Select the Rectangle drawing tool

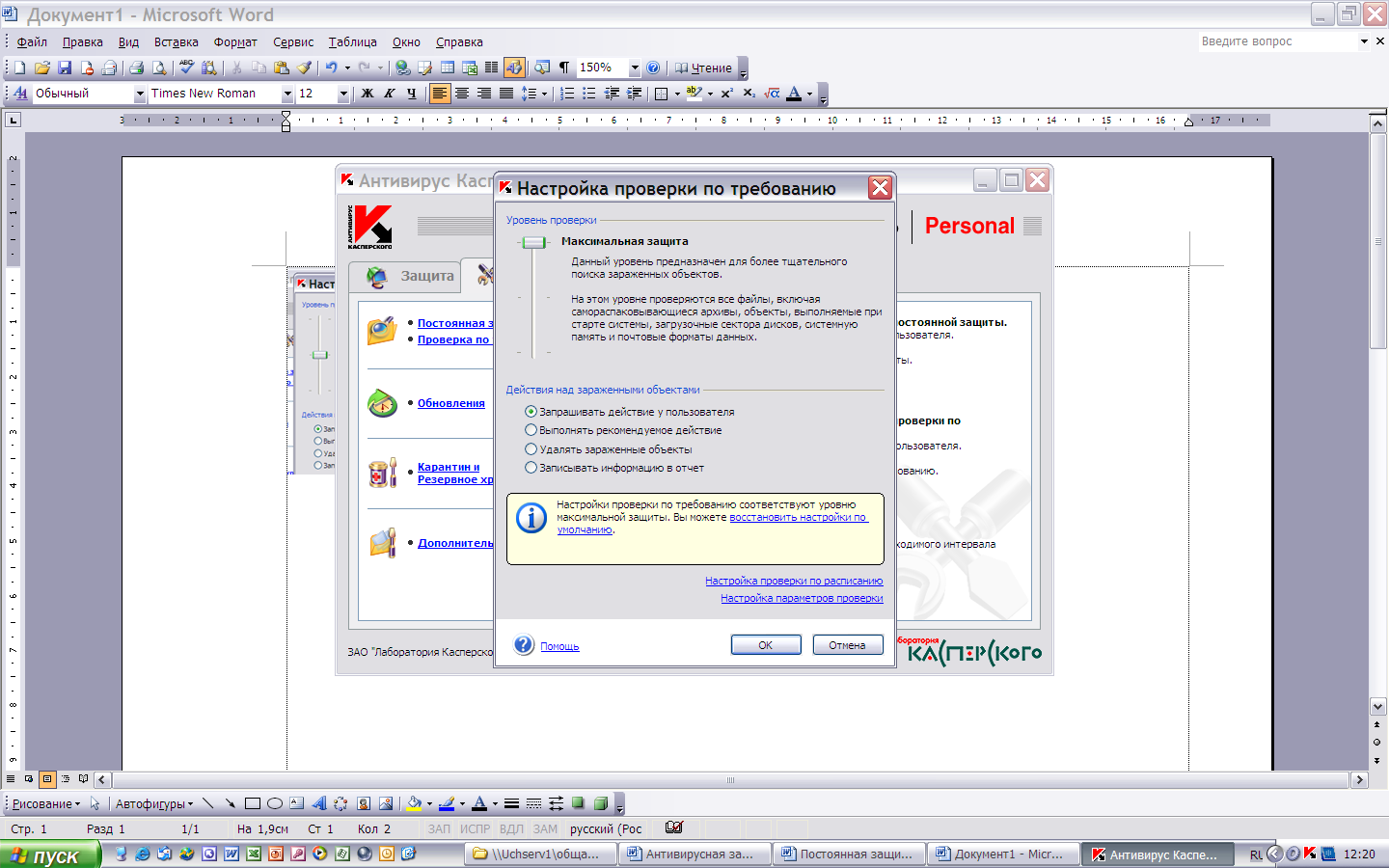pyautogui.click(x=253, y=803)
